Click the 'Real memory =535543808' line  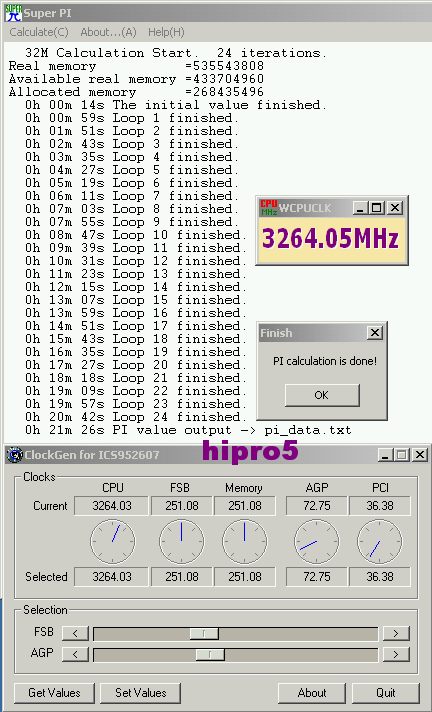[136, 66]
